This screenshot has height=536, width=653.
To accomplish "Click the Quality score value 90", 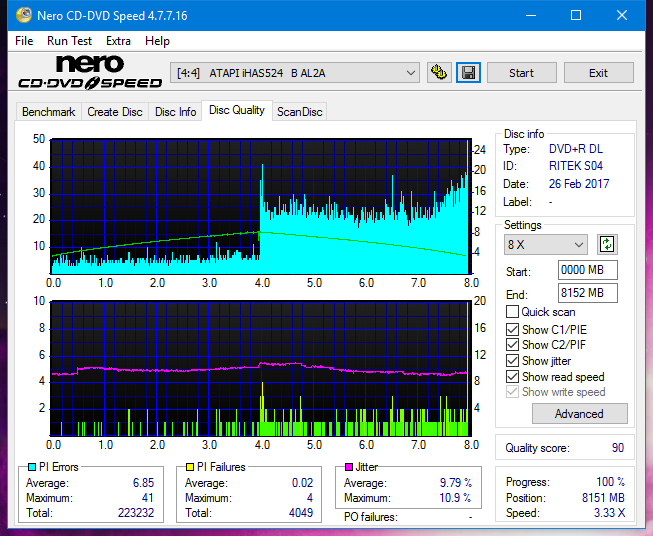I will [x=618, y=448].
